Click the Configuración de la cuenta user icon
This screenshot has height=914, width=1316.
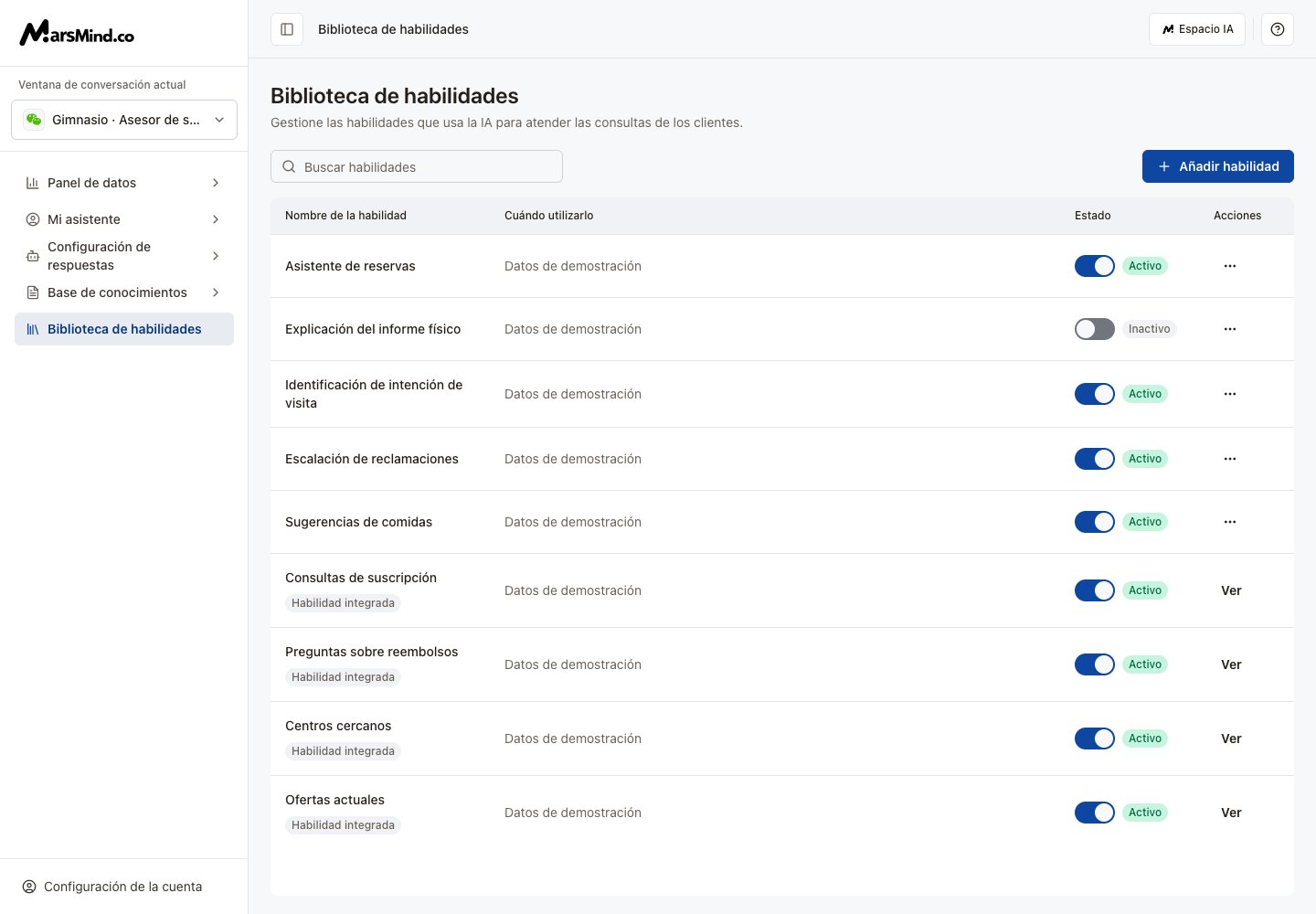(29, 887)
